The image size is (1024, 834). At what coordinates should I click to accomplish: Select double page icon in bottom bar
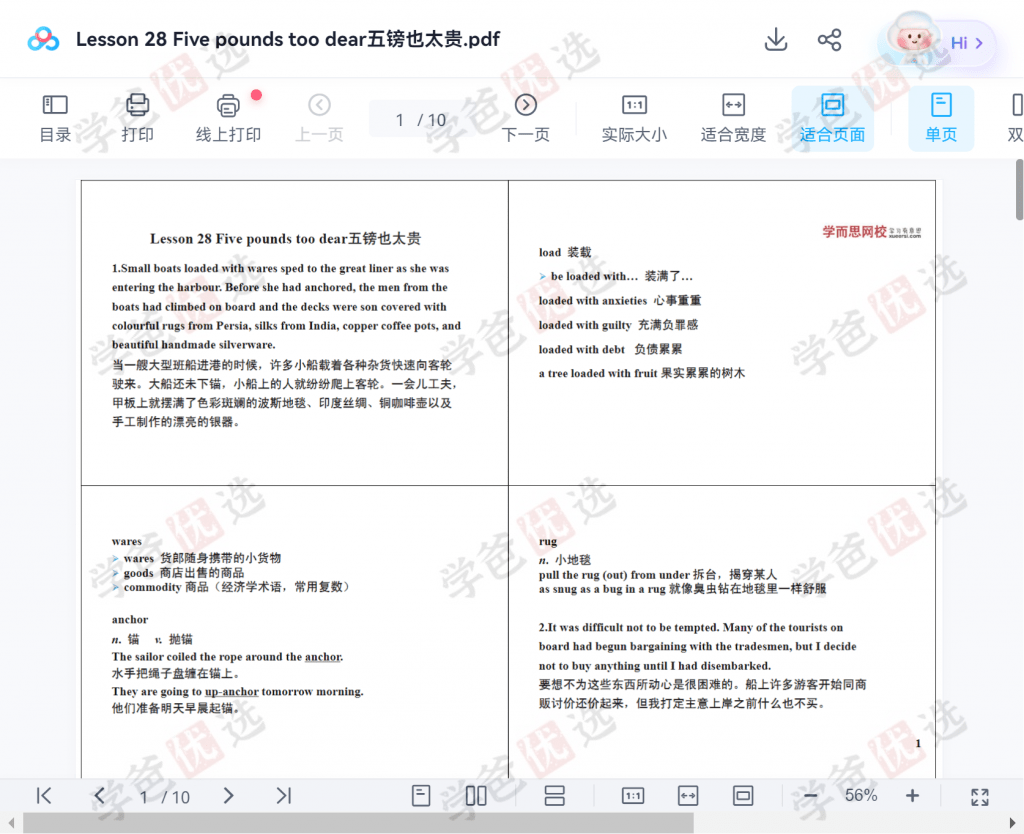coord(476,795)
